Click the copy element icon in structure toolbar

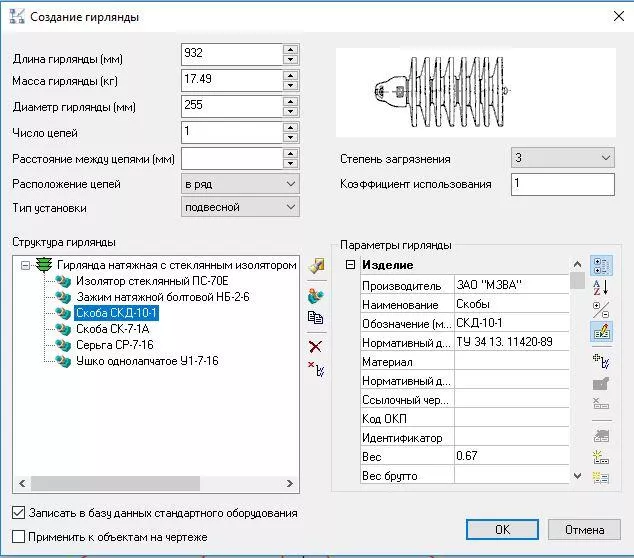coord(316,317)
